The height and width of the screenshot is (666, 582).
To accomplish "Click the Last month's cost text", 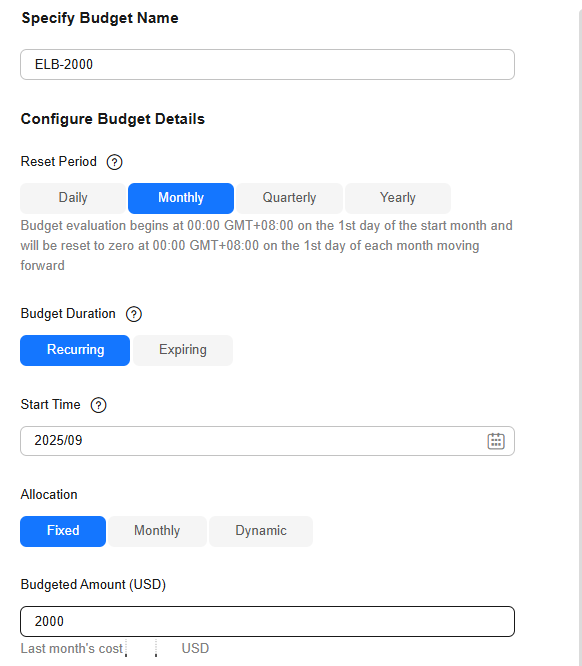I will pos(71,649).
